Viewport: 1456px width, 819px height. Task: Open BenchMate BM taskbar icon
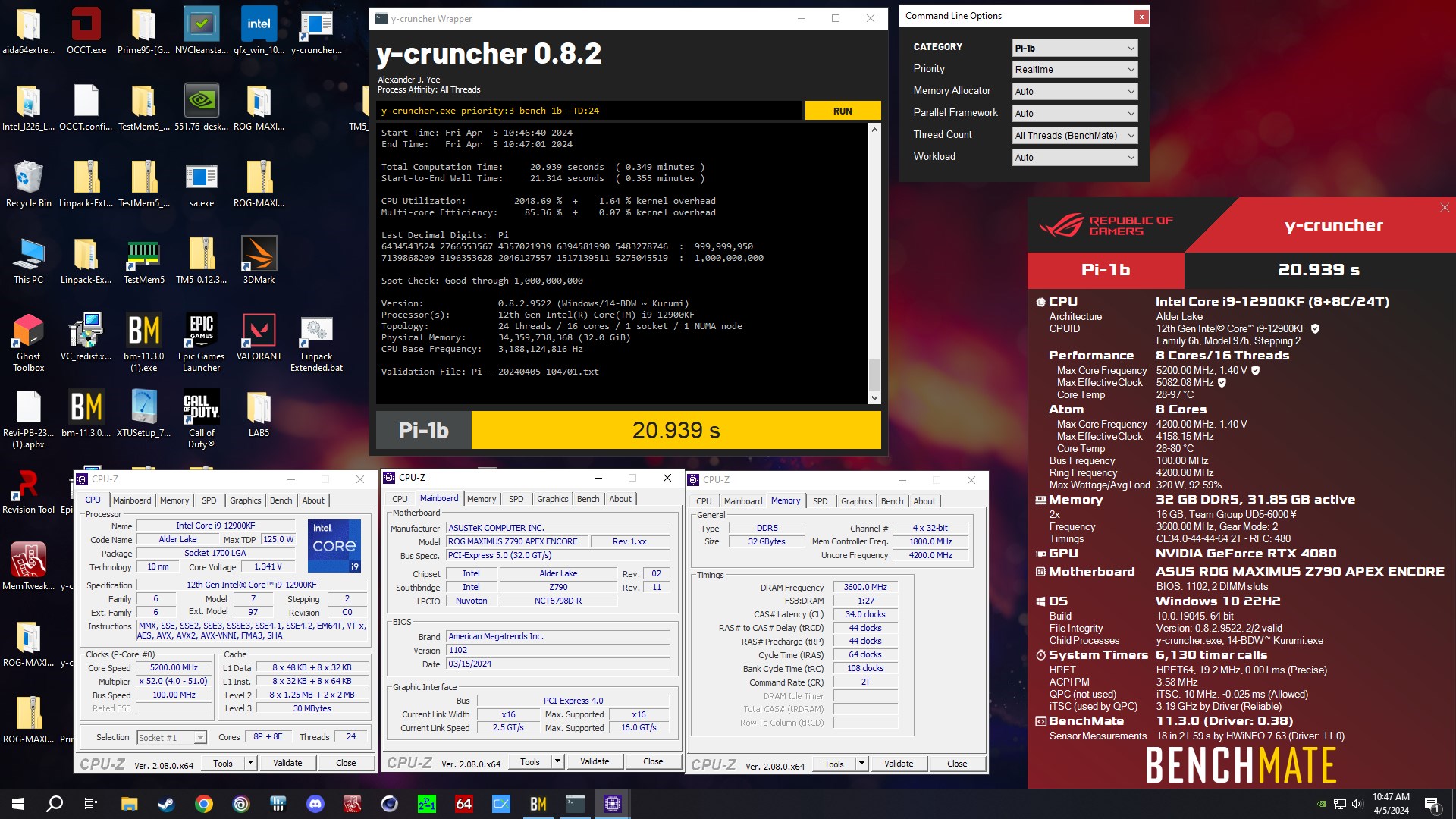pos(538,804)
